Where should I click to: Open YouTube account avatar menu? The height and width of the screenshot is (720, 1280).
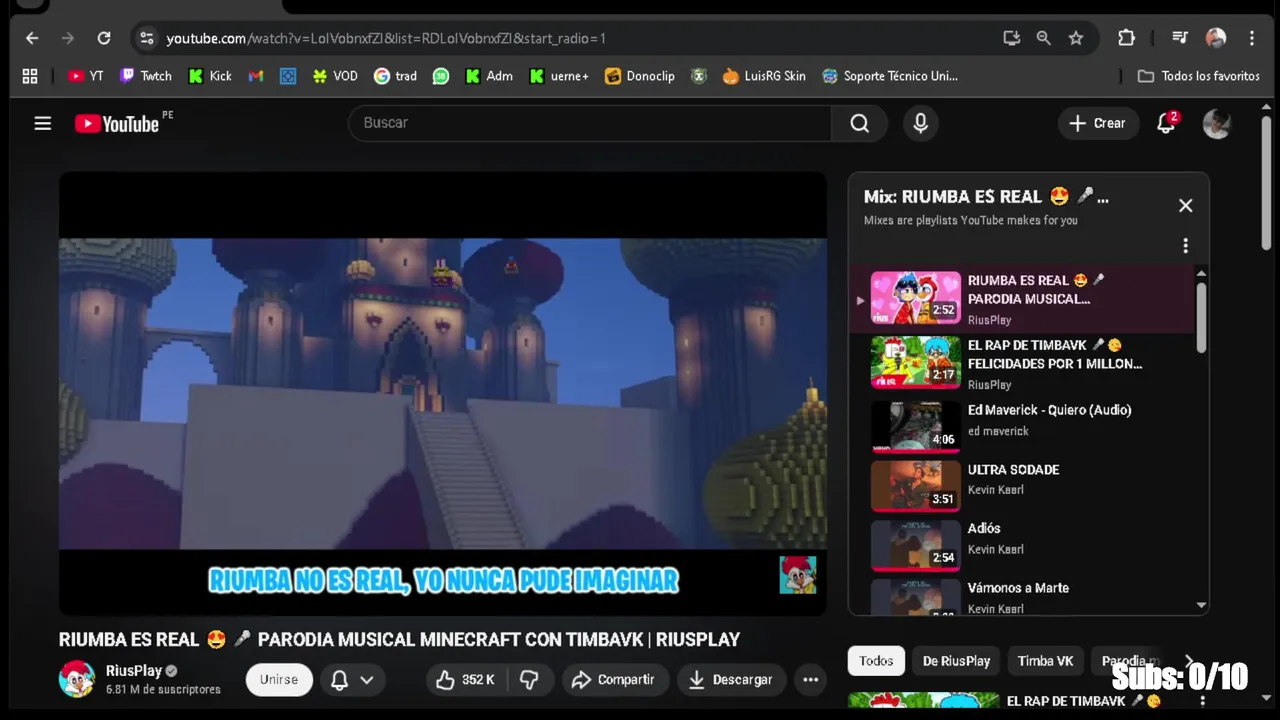(1216, 123)
